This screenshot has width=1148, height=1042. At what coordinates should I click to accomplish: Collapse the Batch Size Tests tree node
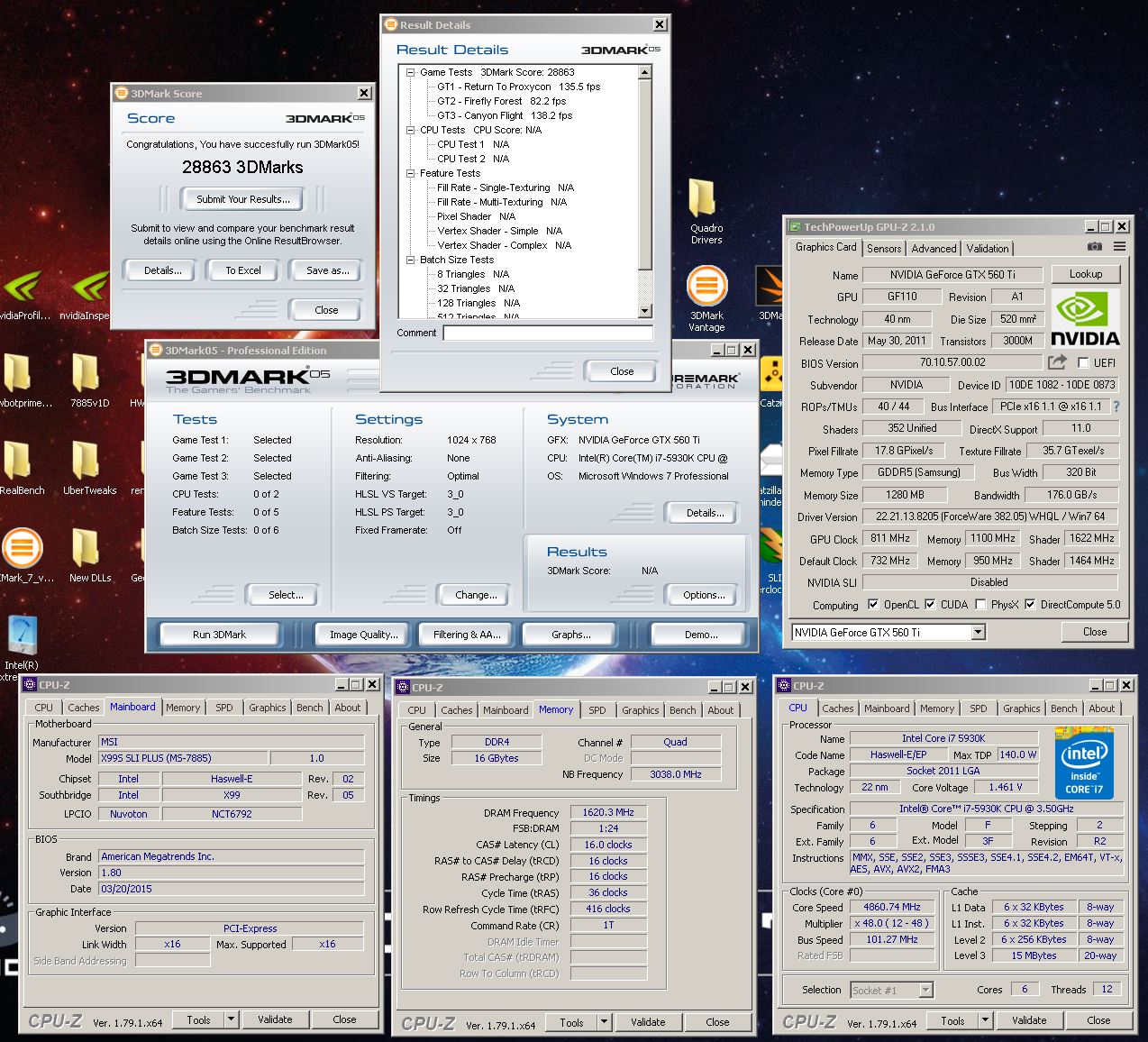(411, 260)
